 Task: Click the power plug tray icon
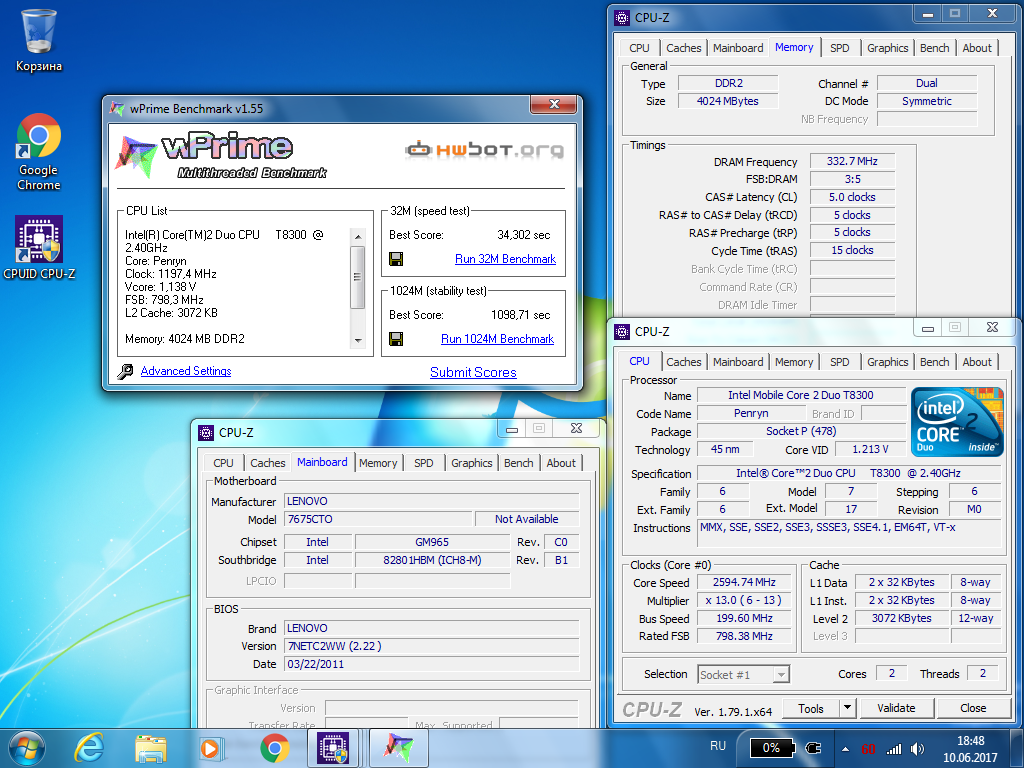tap(814, 748)
